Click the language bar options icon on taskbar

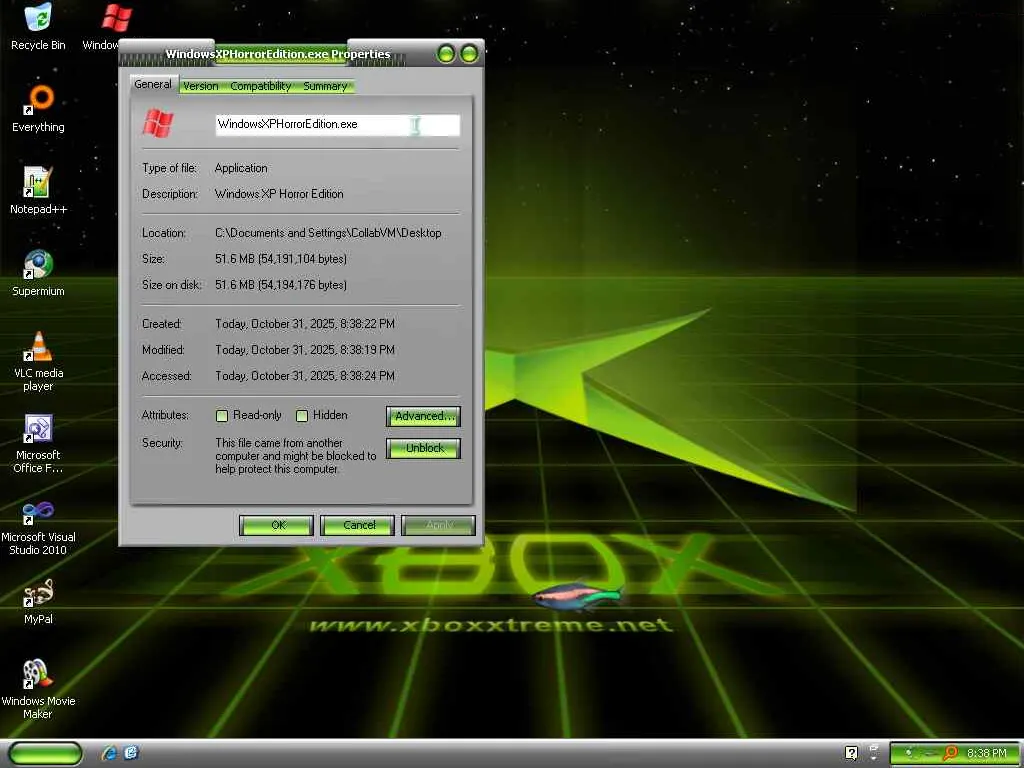(x=874, y=753)
